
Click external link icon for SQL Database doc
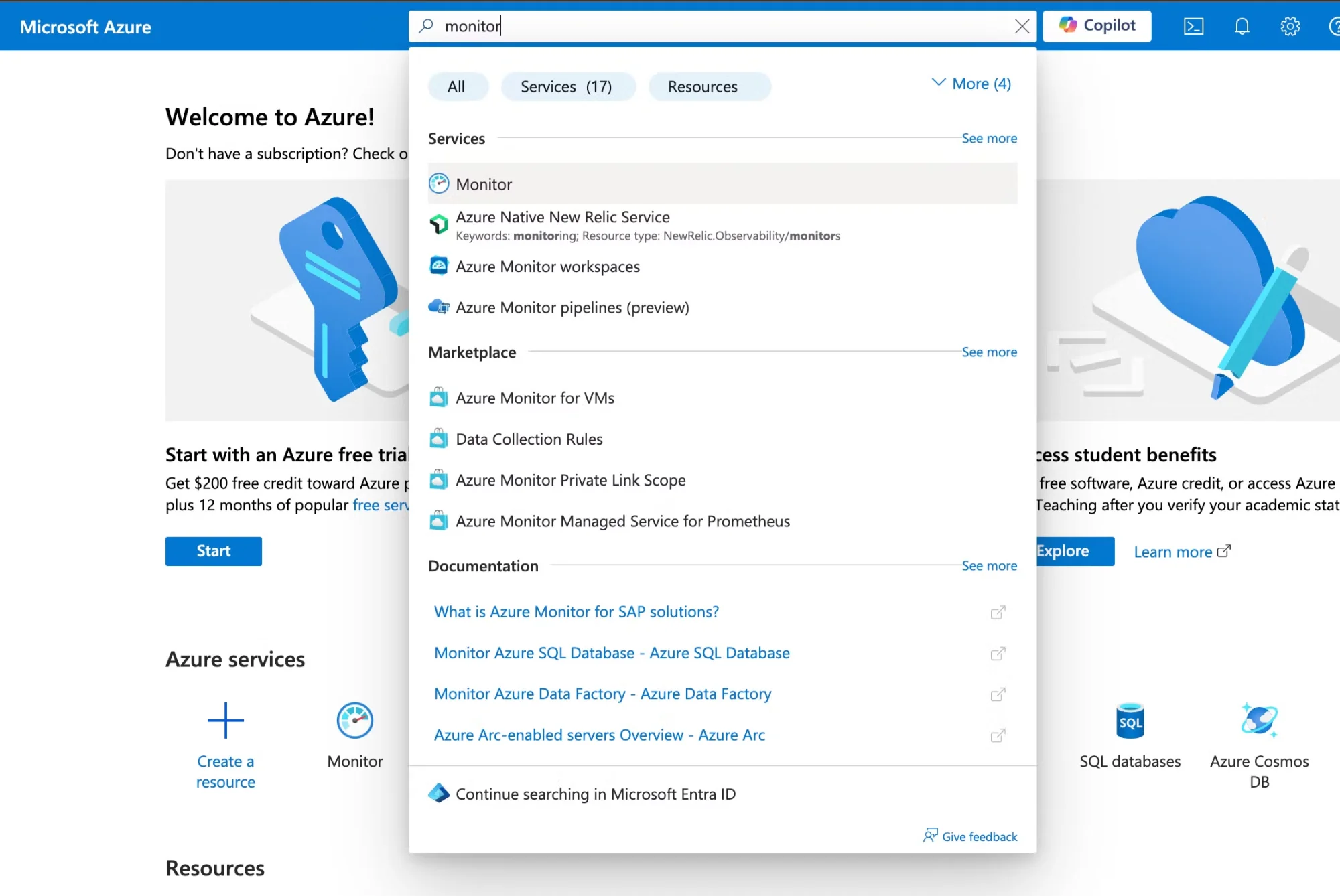coord(998,653)
